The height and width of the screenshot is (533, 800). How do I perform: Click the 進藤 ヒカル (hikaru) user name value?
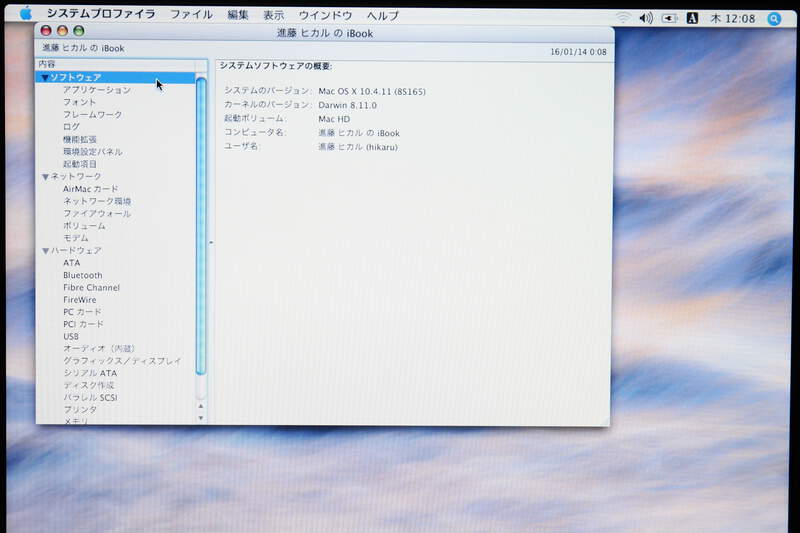[x=358, y=147]
